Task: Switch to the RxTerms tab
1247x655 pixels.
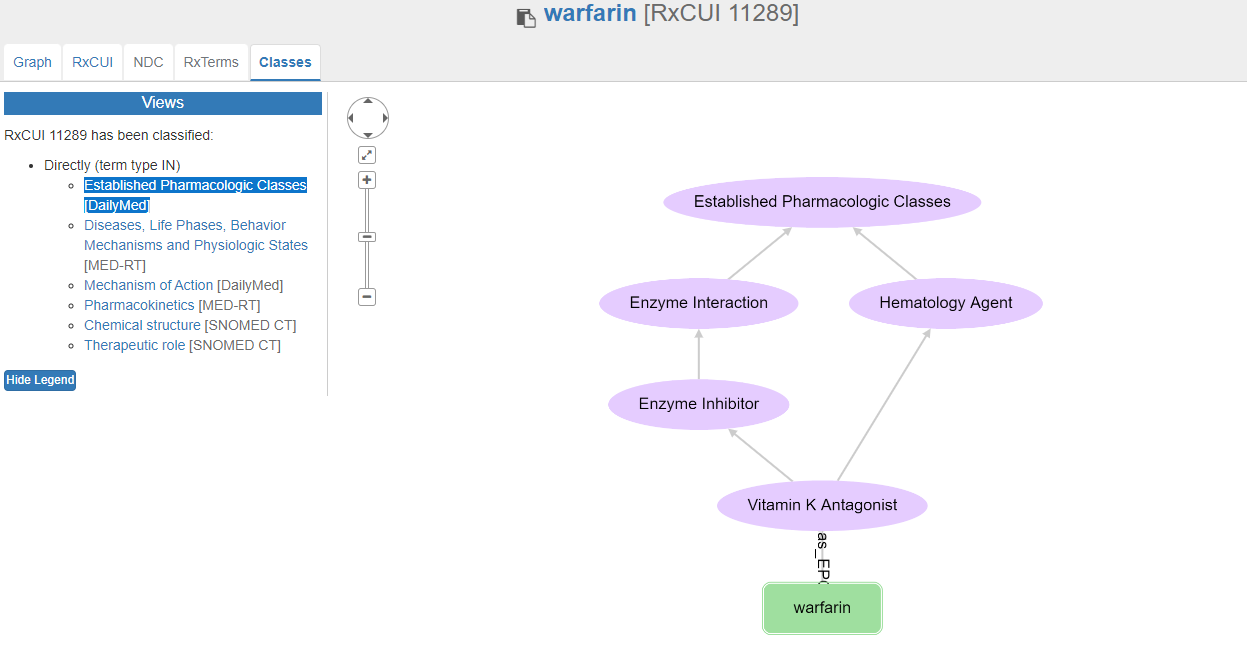Action: pos(211,62)
